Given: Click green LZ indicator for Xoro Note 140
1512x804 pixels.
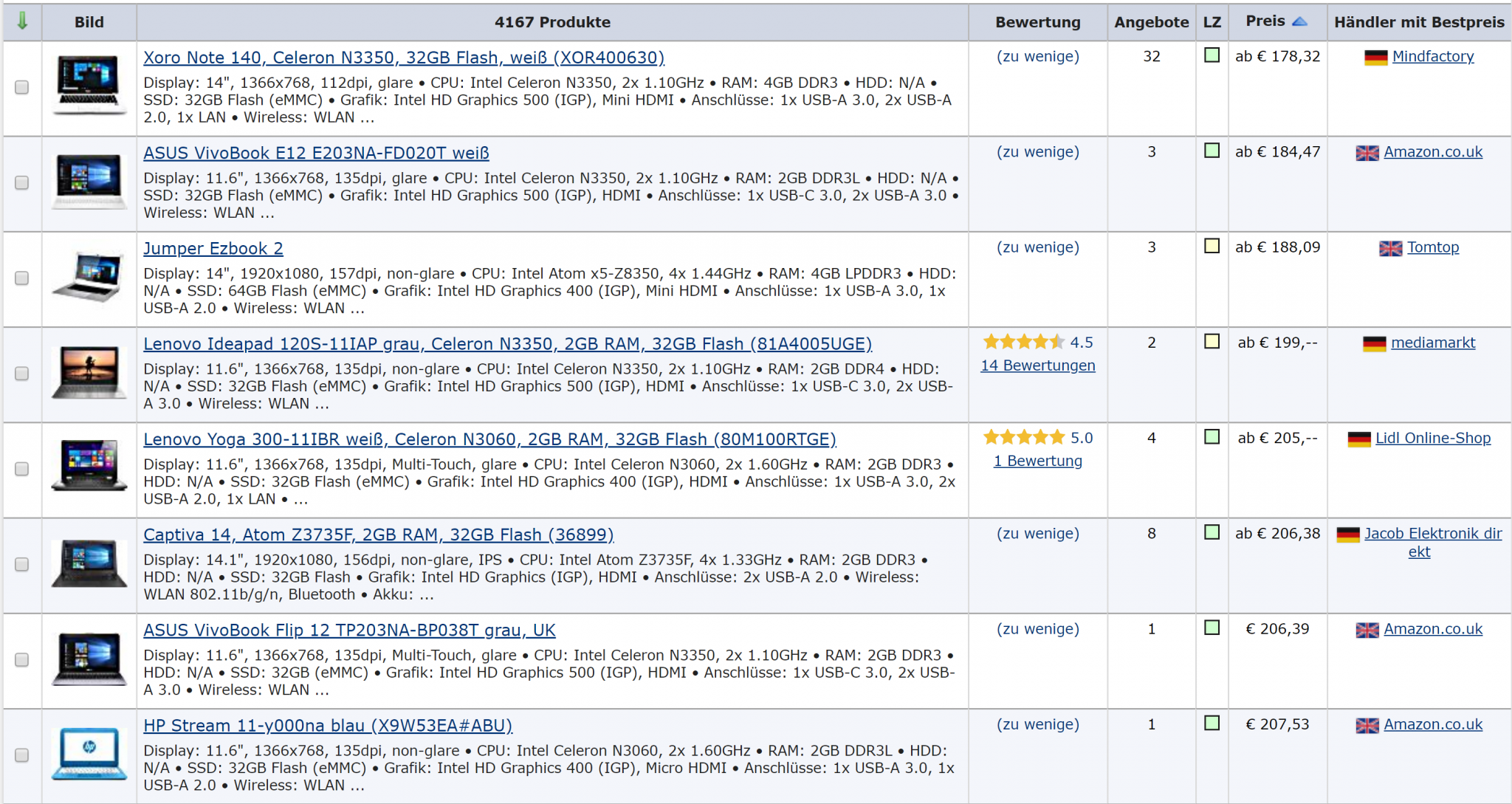Looking at the screenshot, I should [x=1212, y=55].
